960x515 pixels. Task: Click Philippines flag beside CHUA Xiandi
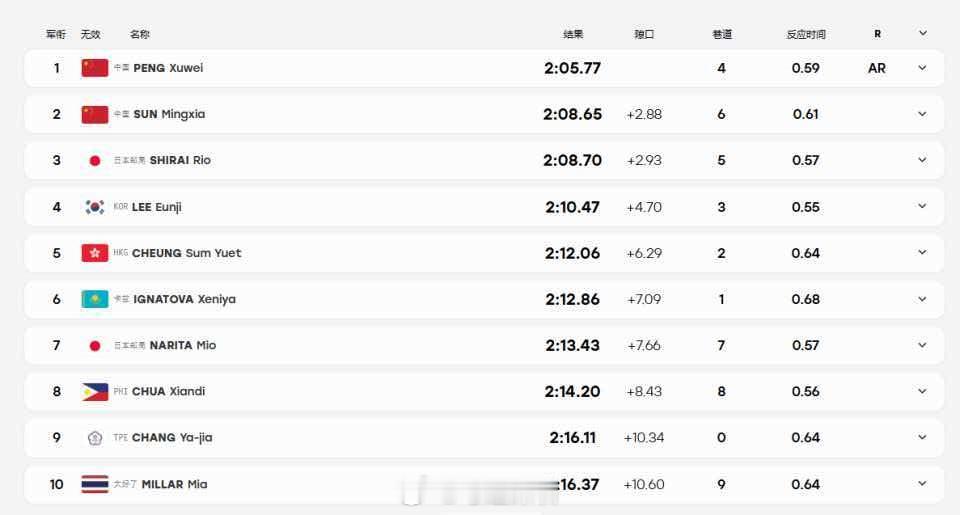[x=95, y=392]
